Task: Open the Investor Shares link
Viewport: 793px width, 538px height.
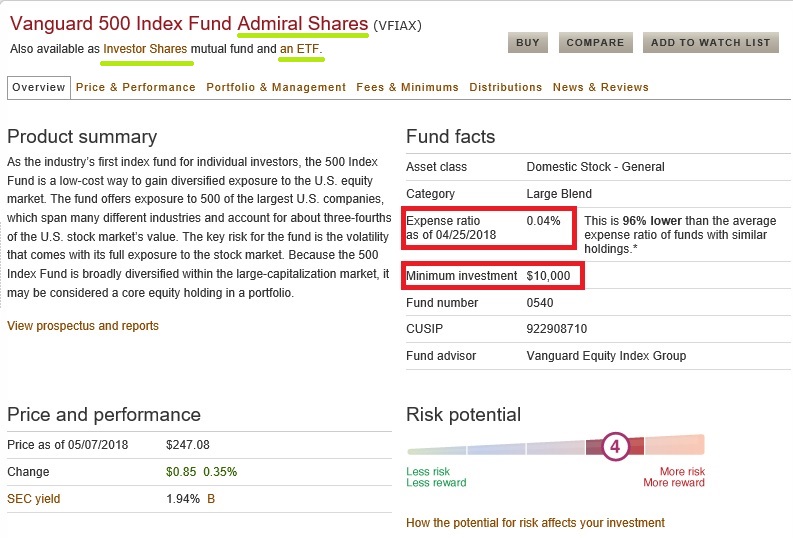Action: tap(146, 48)
